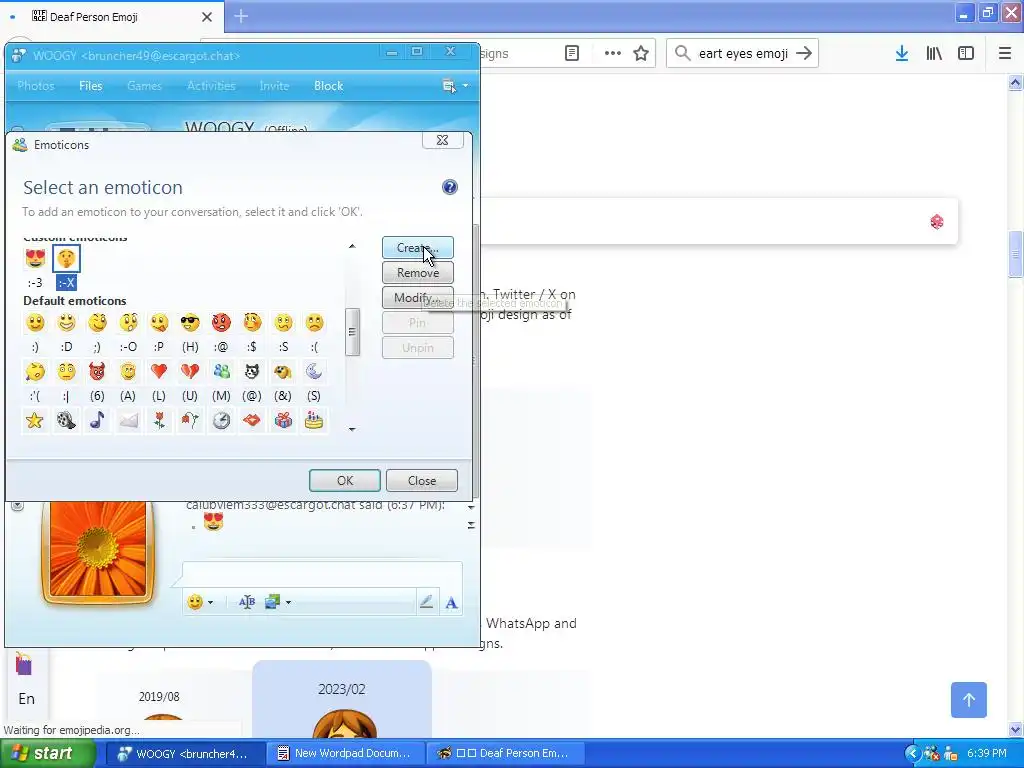The width and height of the screenshot is (1024, 768).
Task: Open Files menu in WOOGY chat window
Action: point(91,86)
